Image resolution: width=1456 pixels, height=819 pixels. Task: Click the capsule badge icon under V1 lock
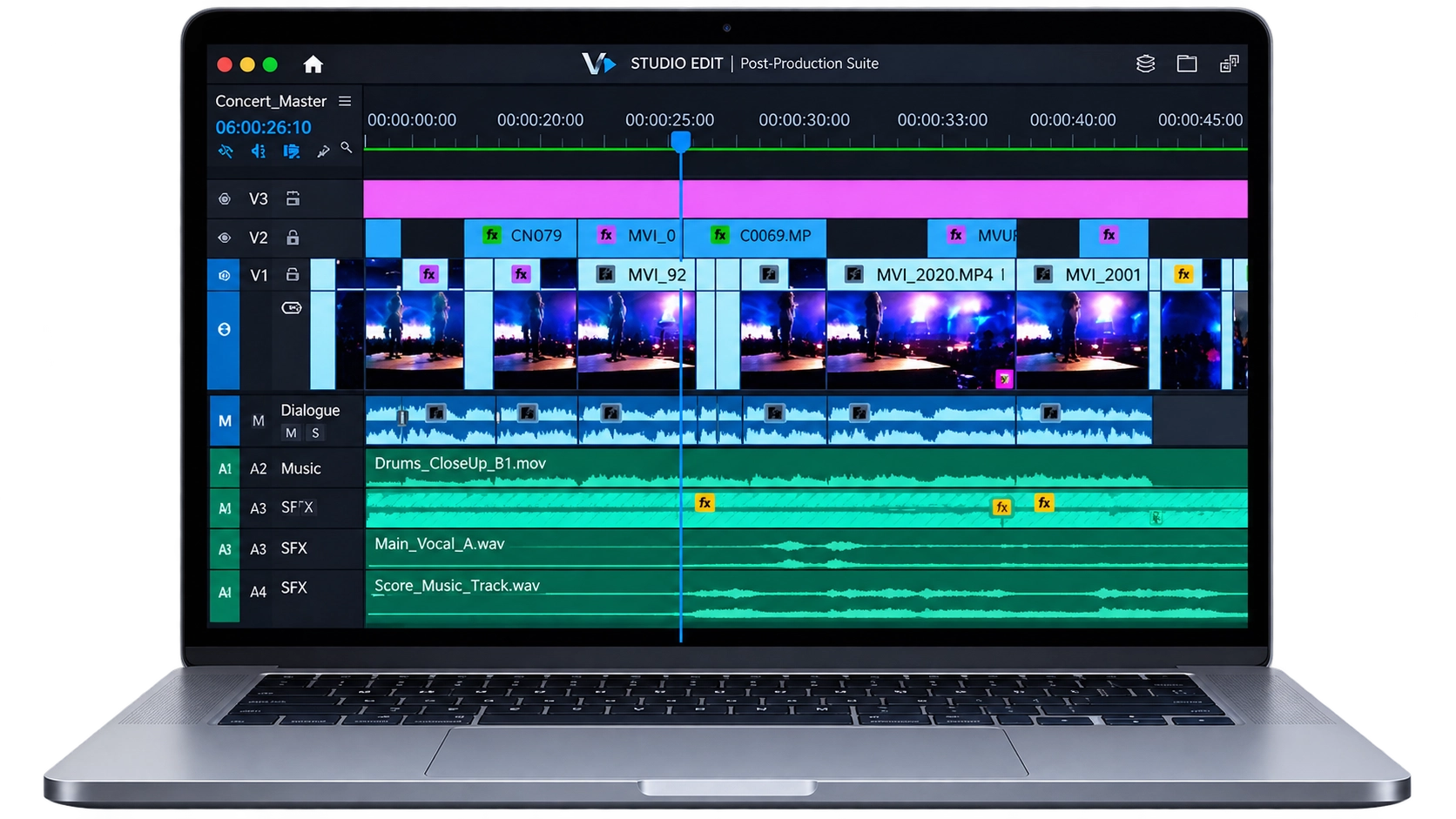(x=292, y=308)
